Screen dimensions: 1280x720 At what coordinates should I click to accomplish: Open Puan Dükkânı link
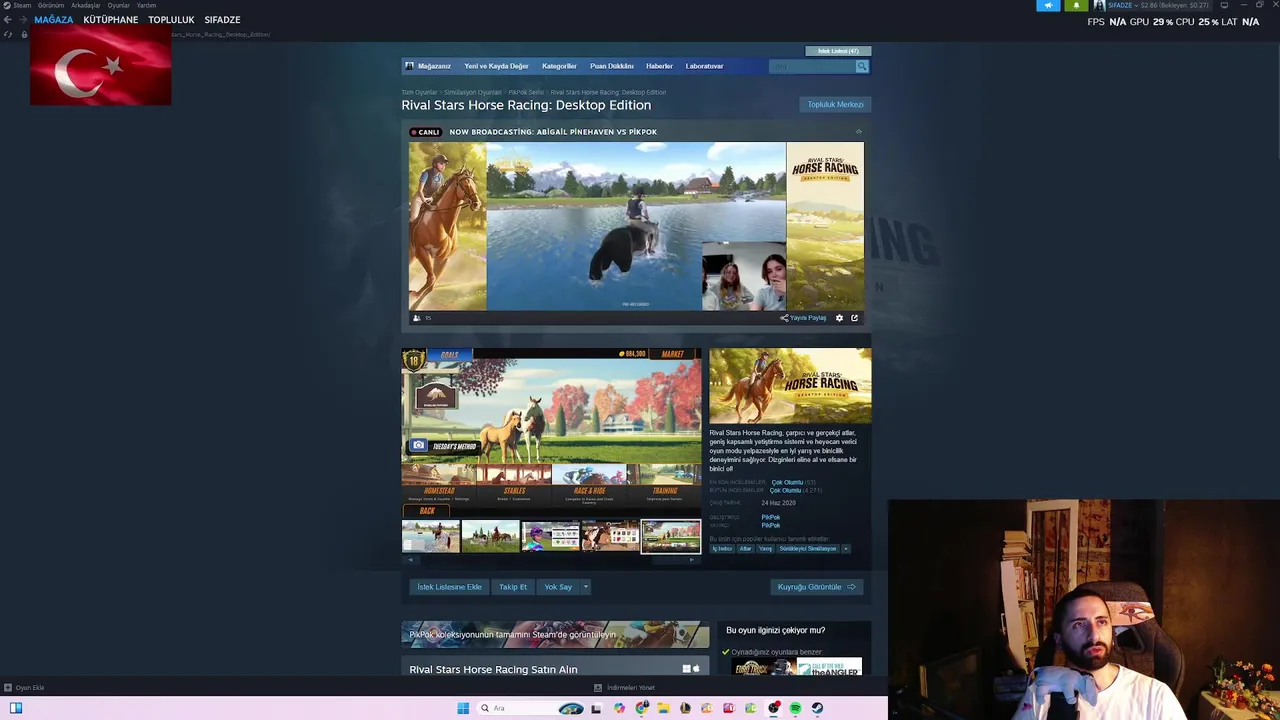click(x=612, y=66)
